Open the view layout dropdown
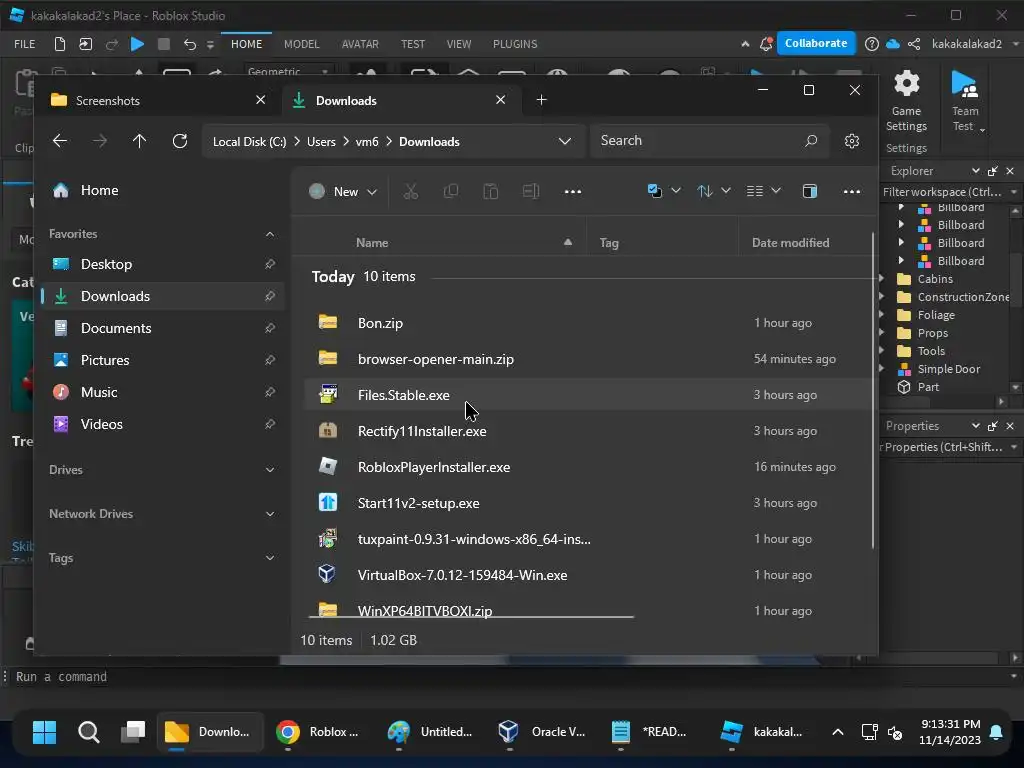This screenshot has height=768, width=1024. coord(763,191)
